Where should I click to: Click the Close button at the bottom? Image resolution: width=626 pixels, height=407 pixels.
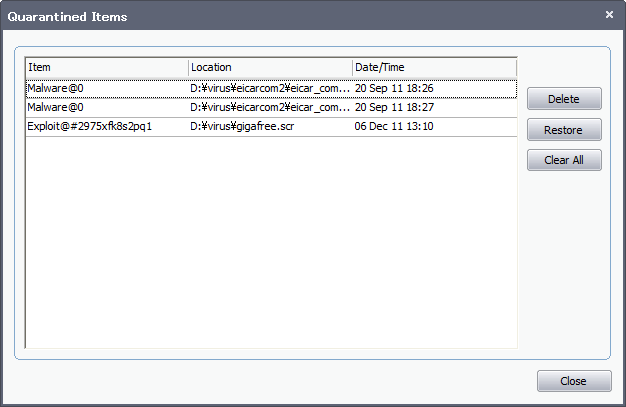574,381
